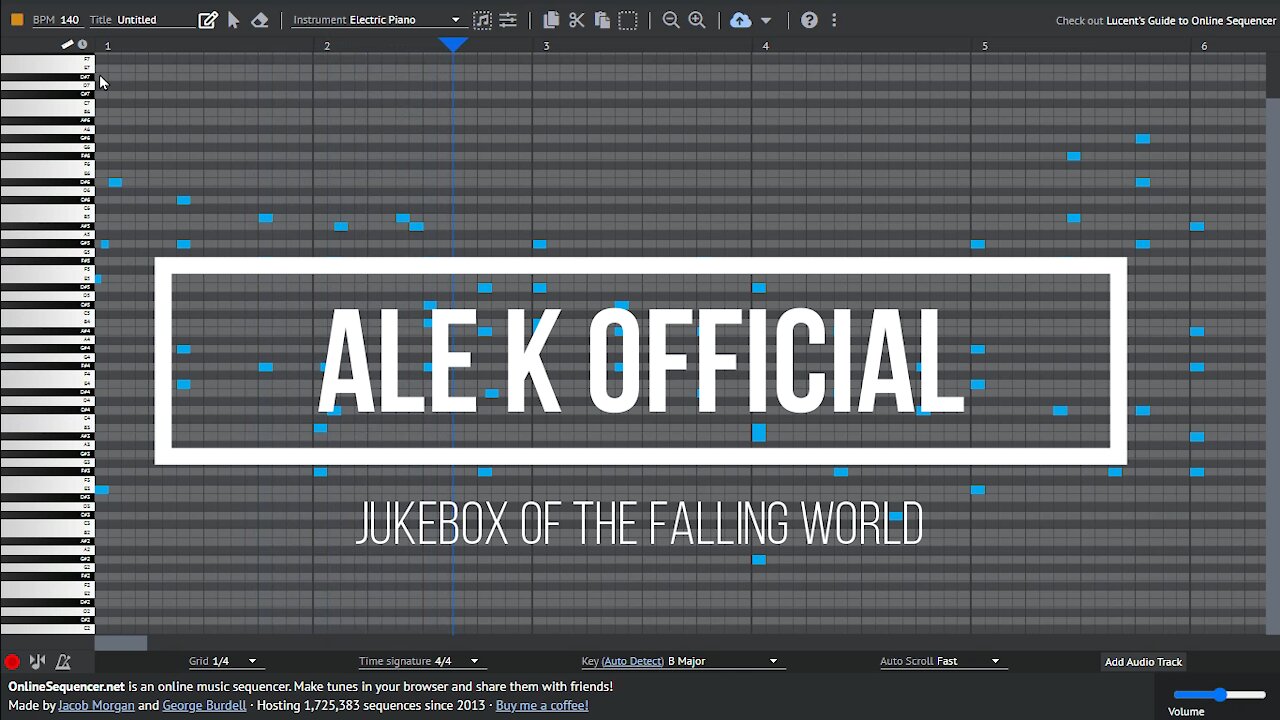
Task: Click the small marker icon above piano keys
Action: 67,45
